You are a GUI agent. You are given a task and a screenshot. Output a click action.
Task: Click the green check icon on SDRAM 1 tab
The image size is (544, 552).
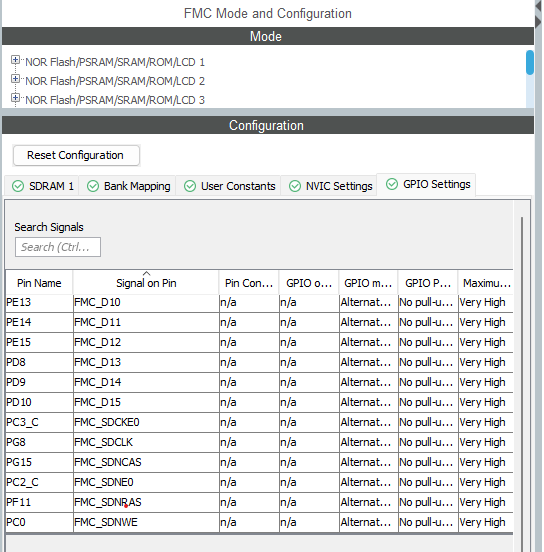18,186
